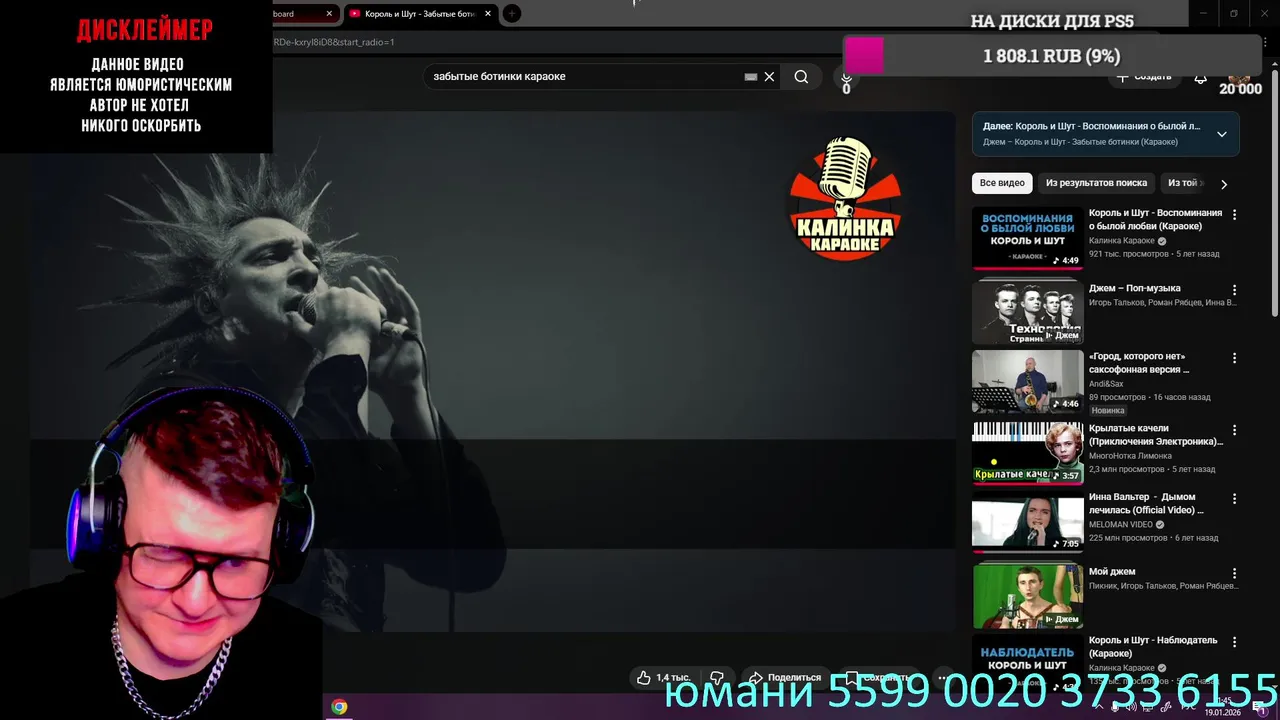Image resolution: width=1280 pixels, height=720 pixels.
Task: Open Воспоминания о былой любви thumbnail
Action: pos(1027,238)
